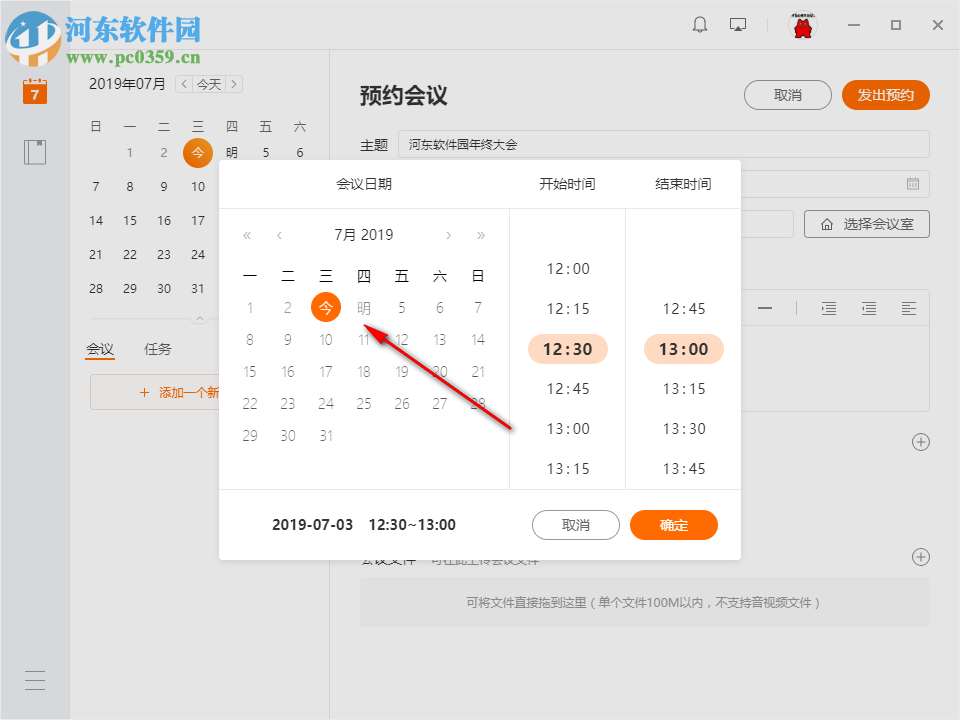Screen dimensions: 960x720
Task: Open the user avatar menu
Action: (803, 24)
